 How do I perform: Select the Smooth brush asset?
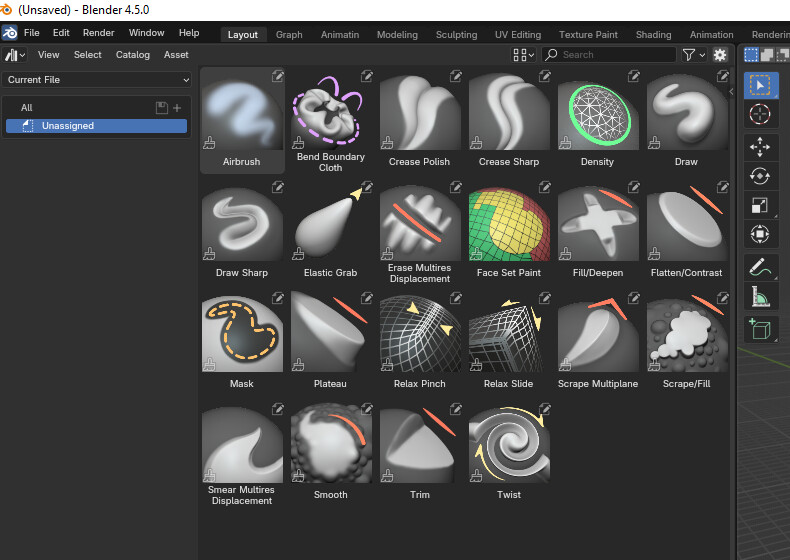point(331,453)
